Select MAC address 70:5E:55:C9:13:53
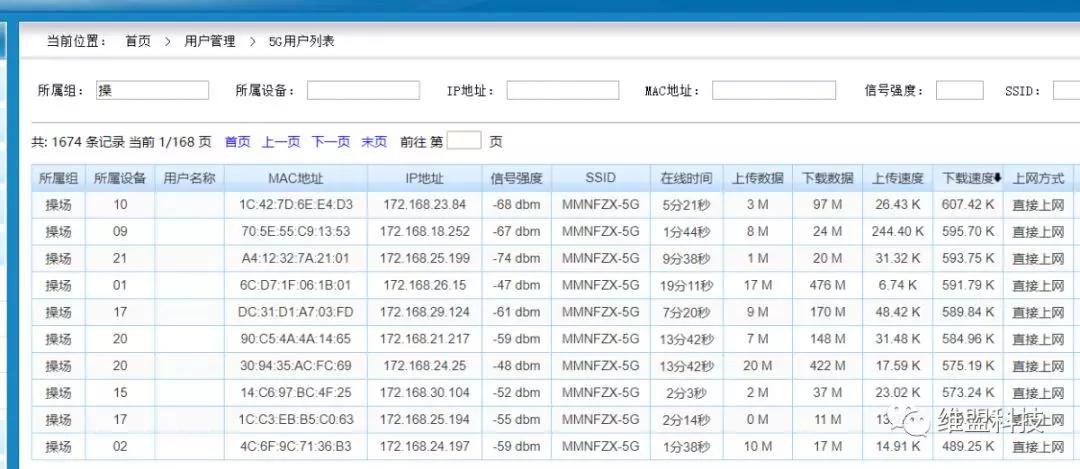The image size is (1080, 469). point(296,231)
